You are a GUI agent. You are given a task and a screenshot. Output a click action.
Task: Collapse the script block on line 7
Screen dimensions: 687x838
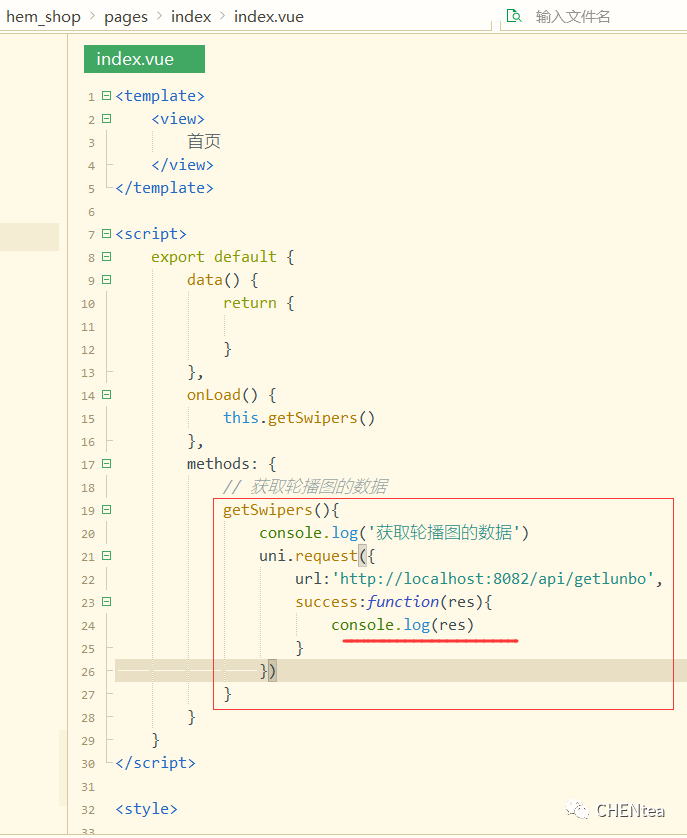click(106, 234)
